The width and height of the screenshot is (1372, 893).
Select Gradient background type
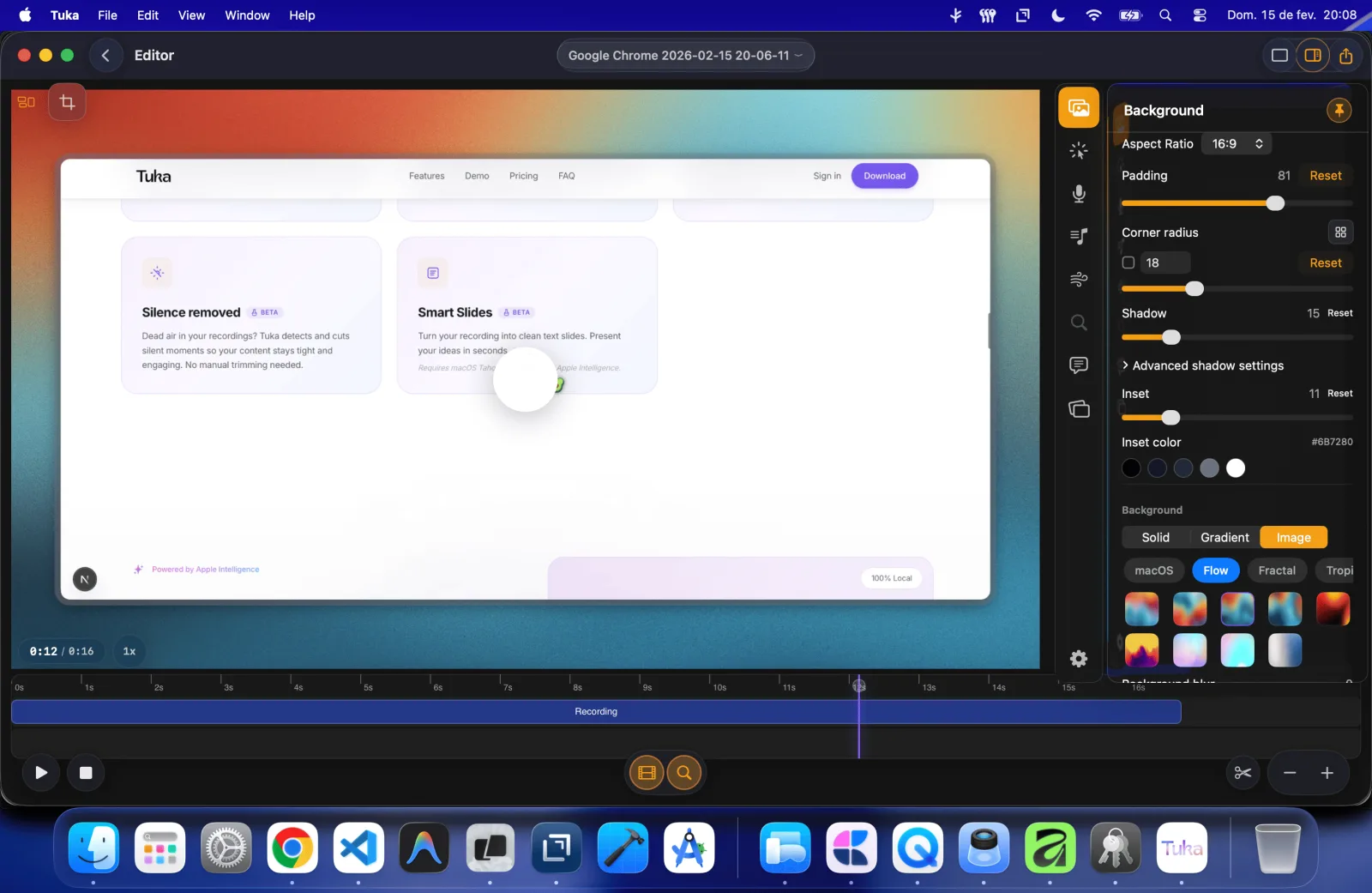(1225, 537)
